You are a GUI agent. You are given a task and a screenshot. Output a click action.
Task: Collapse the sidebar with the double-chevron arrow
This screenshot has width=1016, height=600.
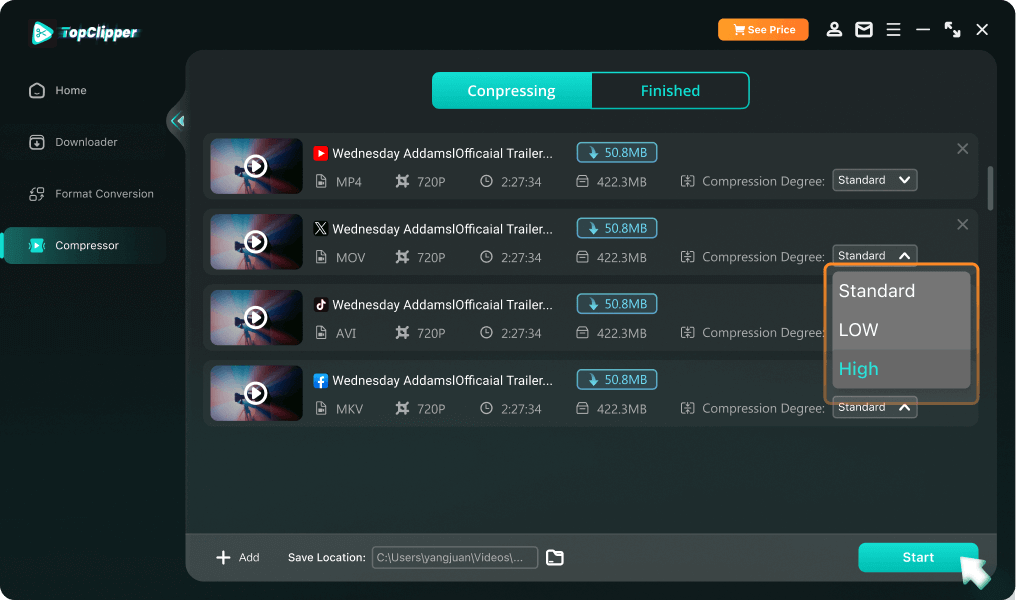tap(178, 121)
